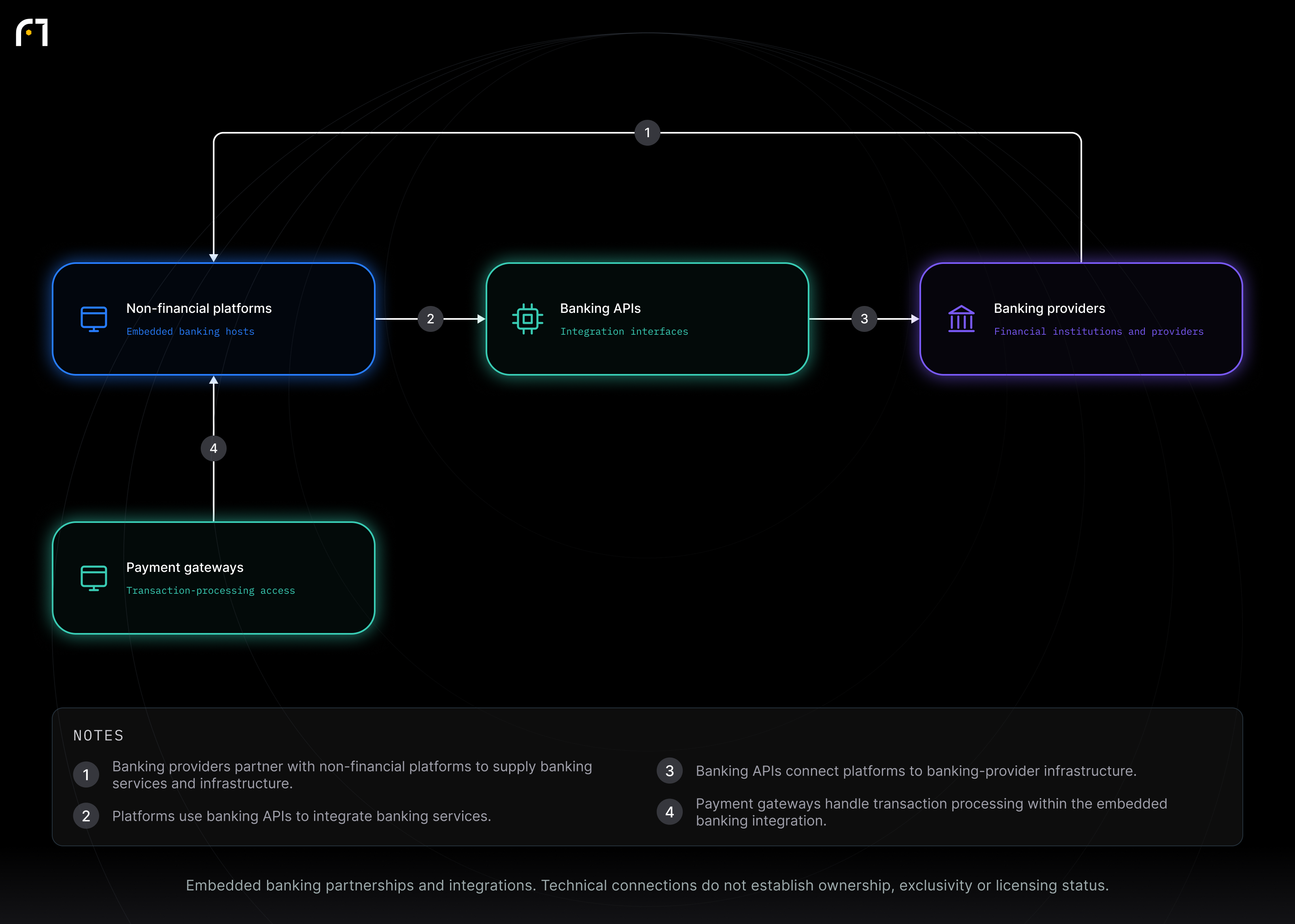Screen dimensions: 1295x924
Task: Click the logo icon in the top-left corner
Action: (x=32, y=32)
